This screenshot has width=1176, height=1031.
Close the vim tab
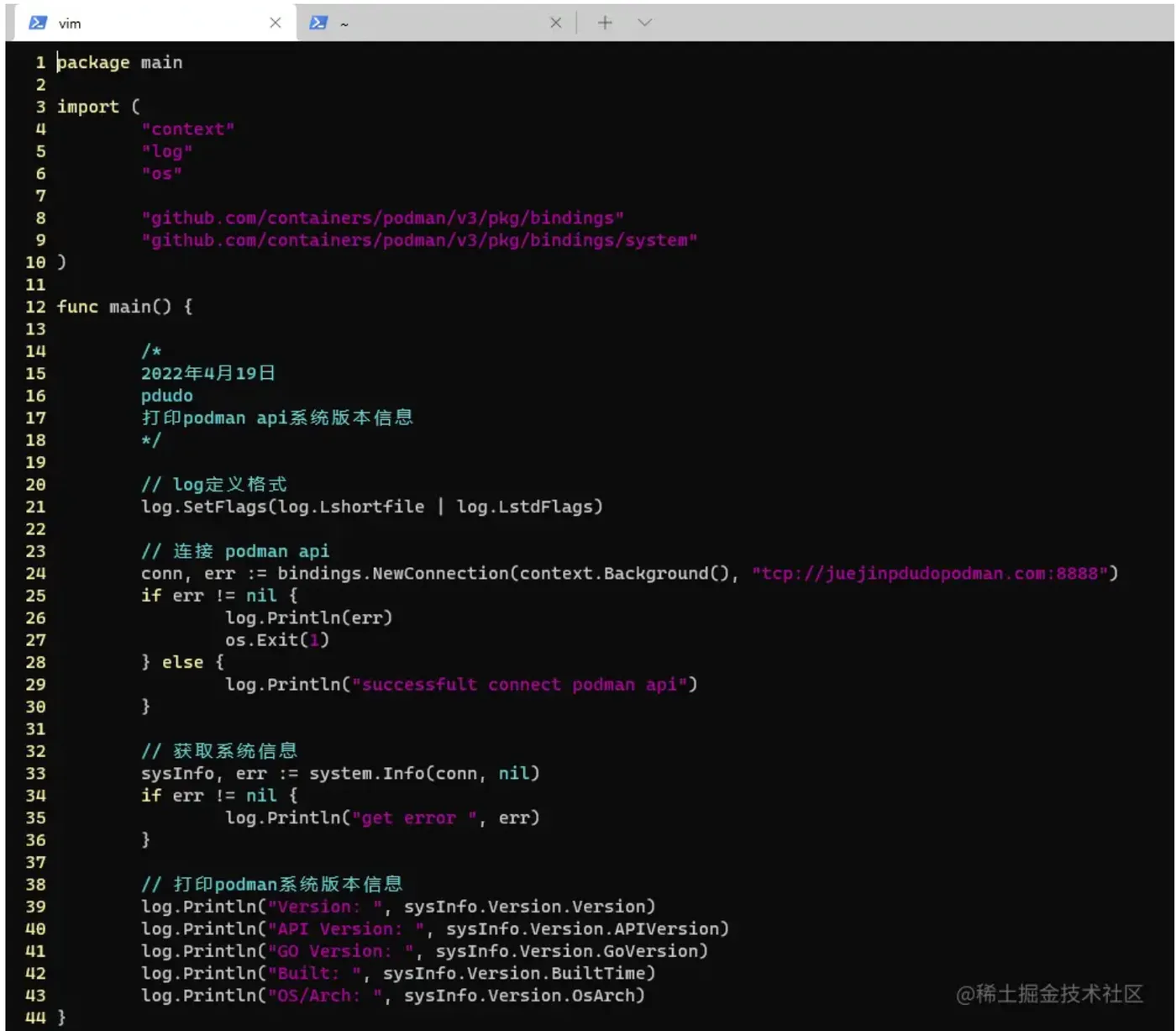pos(275,23)
